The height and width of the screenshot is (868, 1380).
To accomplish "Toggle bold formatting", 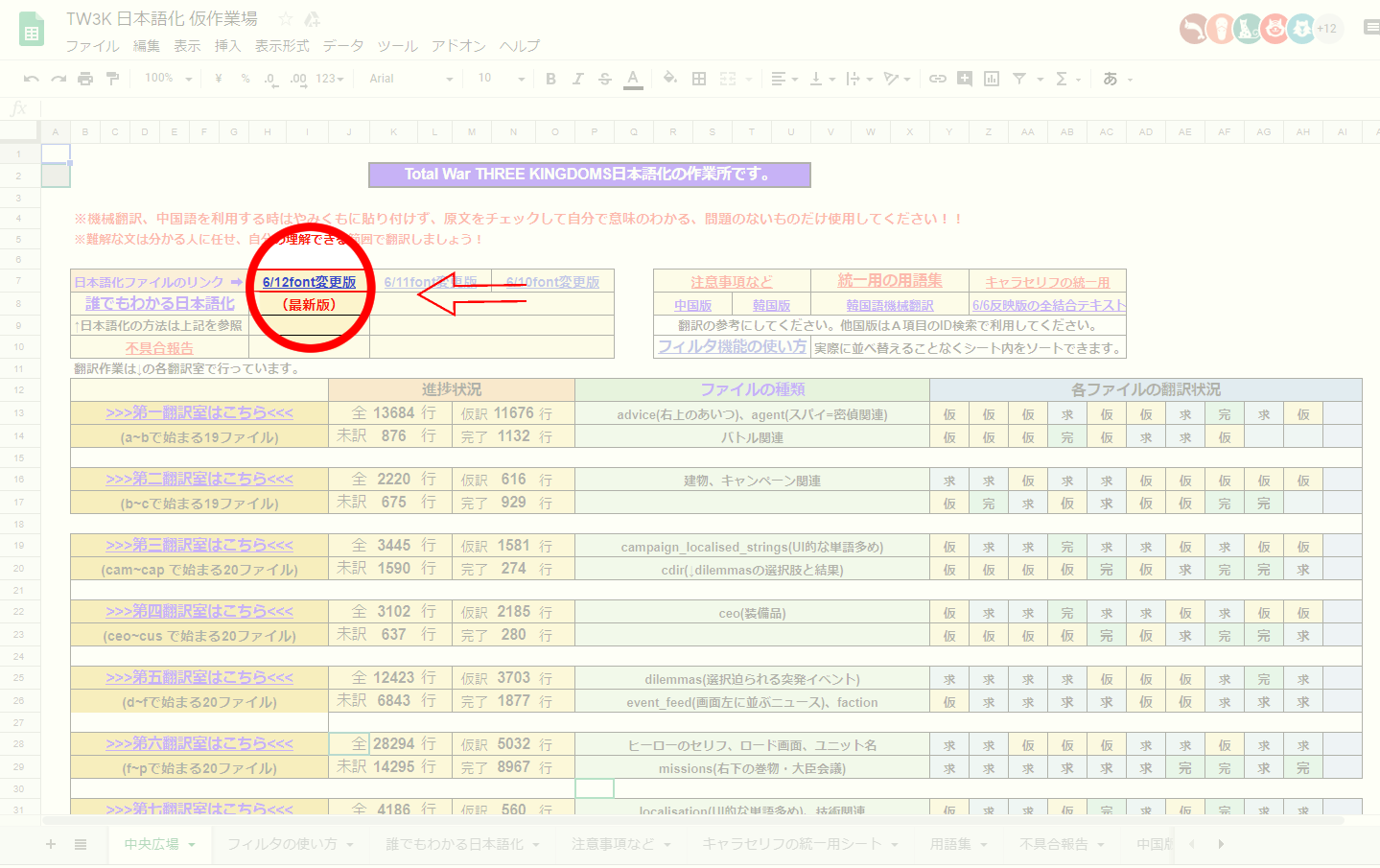I will coord(550,79).
